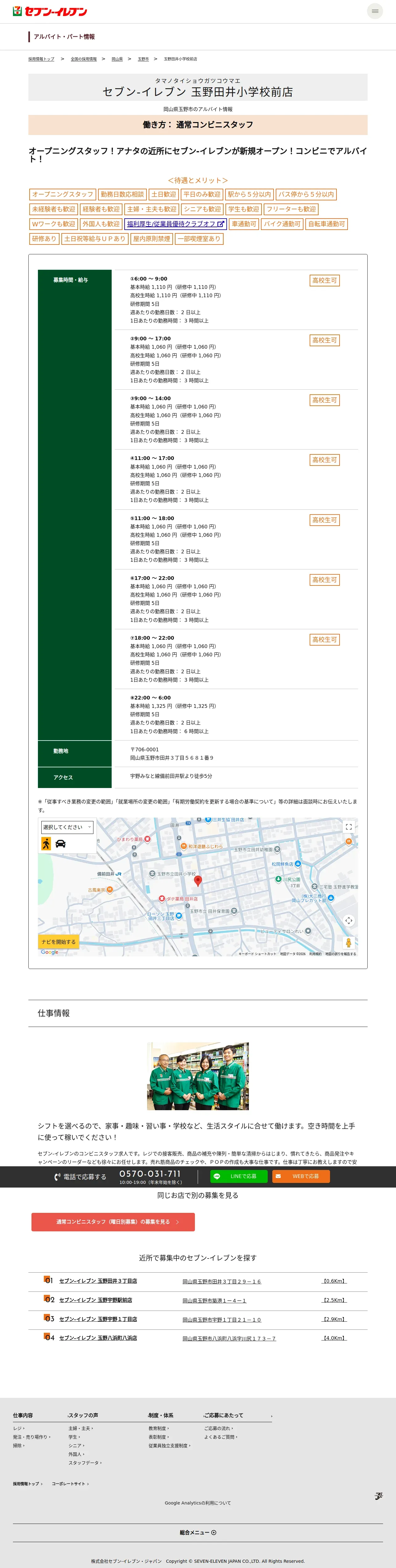Go to 全国の採用情報 breadcrumb
The height and width of the screenshot is (1568, 396).
tap(84, 59)
